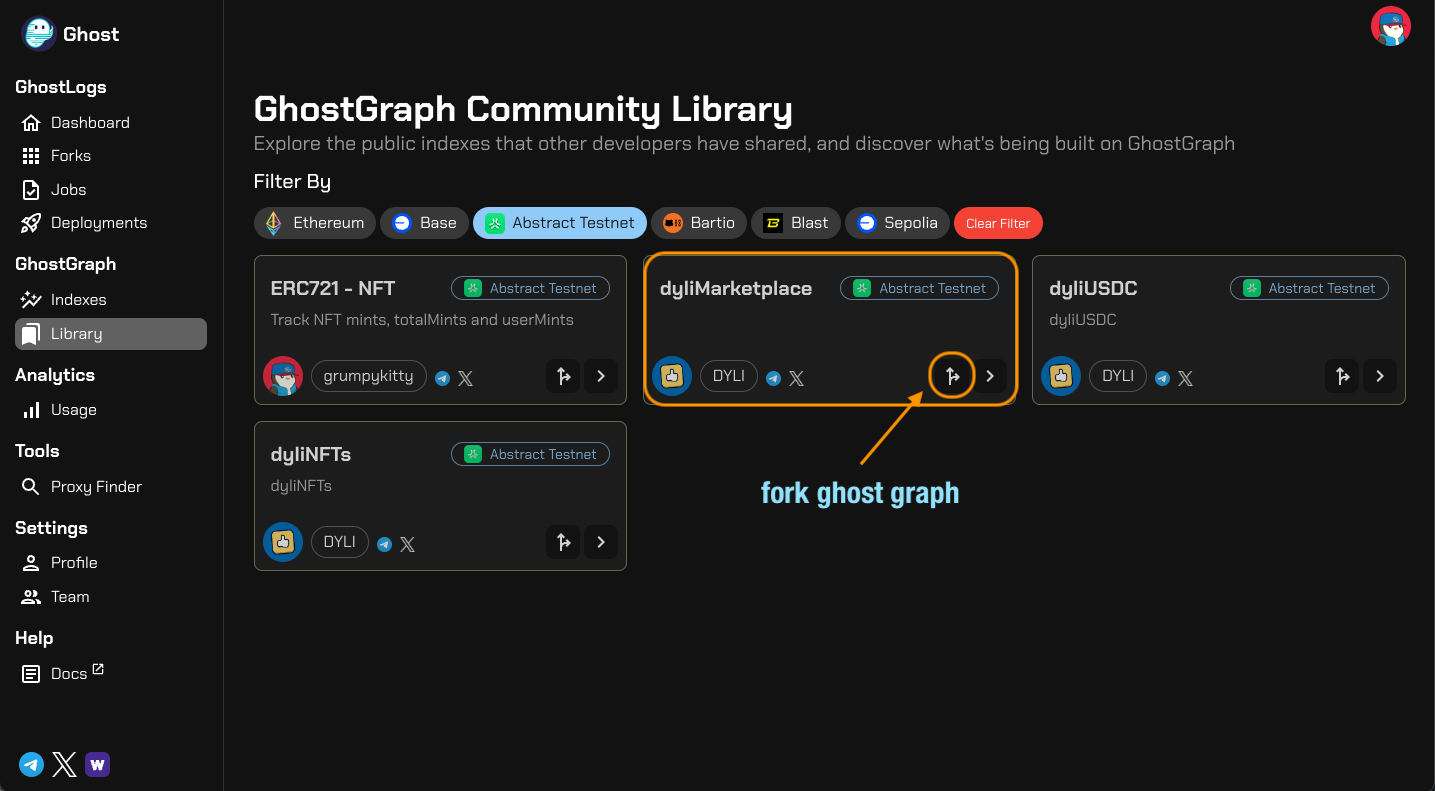Click the Telegram icon on the ERC721 card
Viewport: 1435px width, 791px height.
(441, 377)
